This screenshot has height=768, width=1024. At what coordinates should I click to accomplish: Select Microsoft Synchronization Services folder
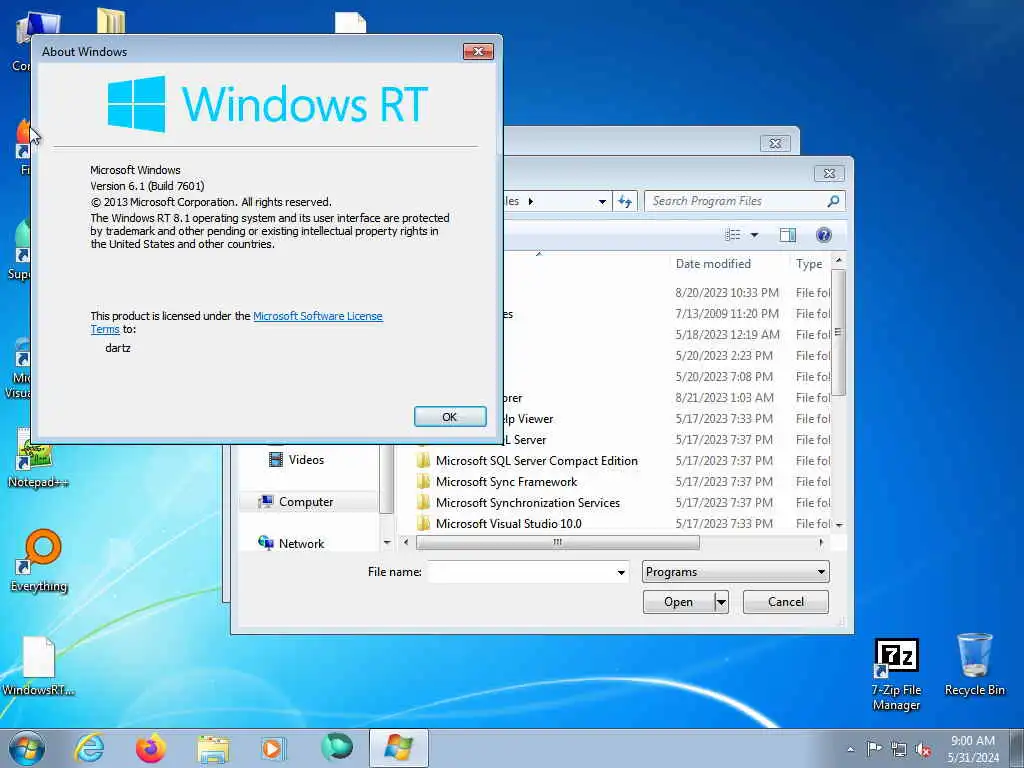tap(528, 502)
